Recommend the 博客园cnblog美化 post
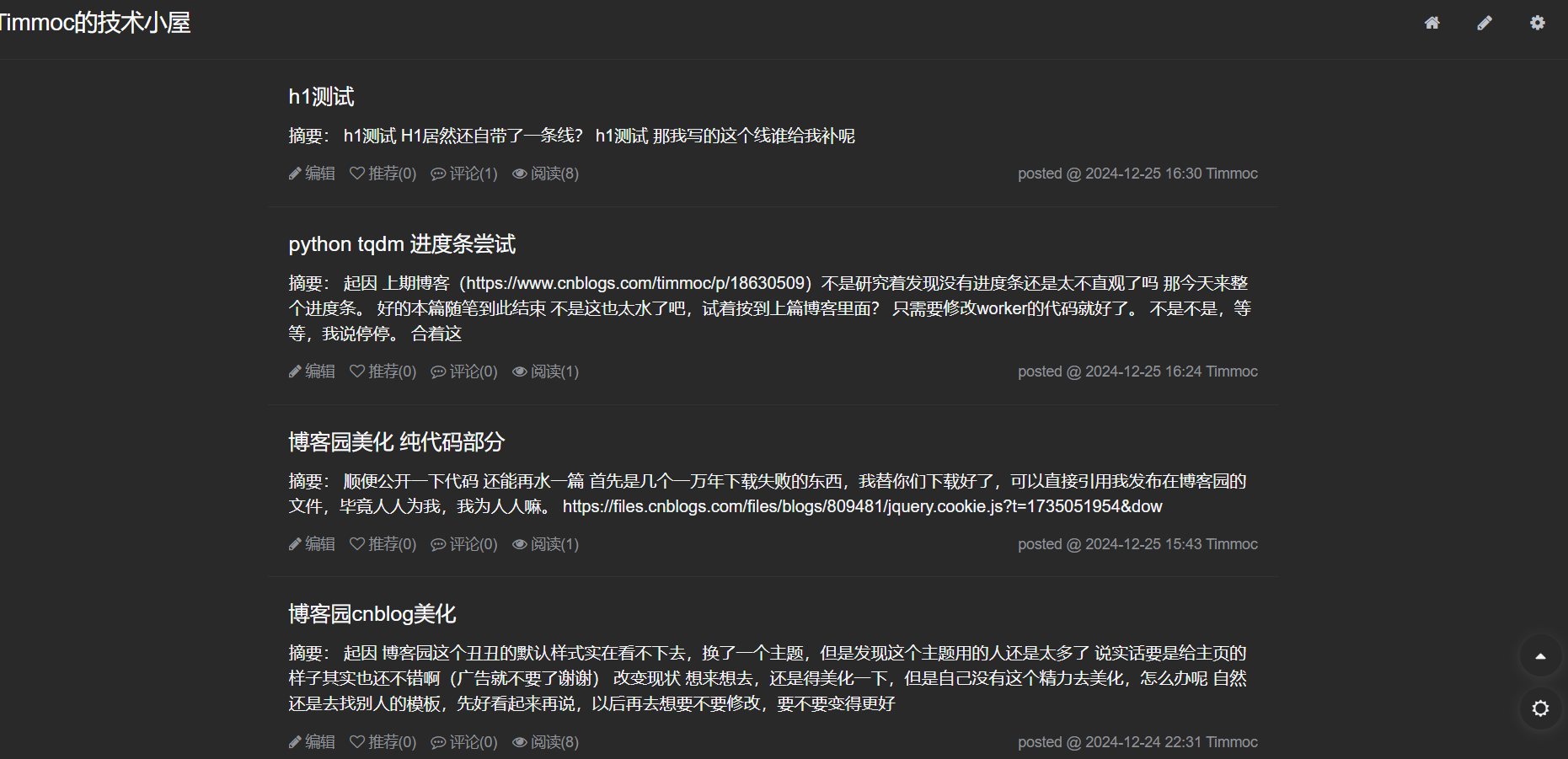Screen dimensions: 1568x759 (x=383, y=742)
